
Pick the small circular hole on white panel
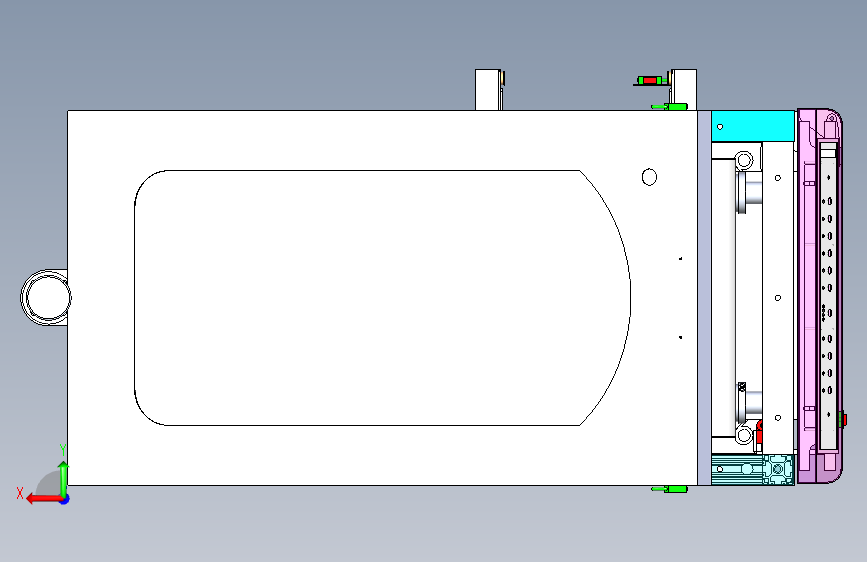click(x=649, y=177)
